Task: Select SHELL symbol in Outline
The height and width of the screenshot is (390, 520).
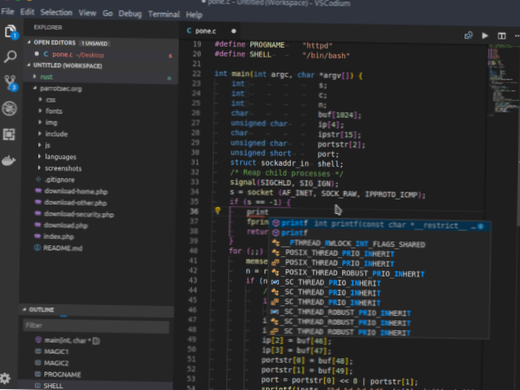Action: pos(53,385)
